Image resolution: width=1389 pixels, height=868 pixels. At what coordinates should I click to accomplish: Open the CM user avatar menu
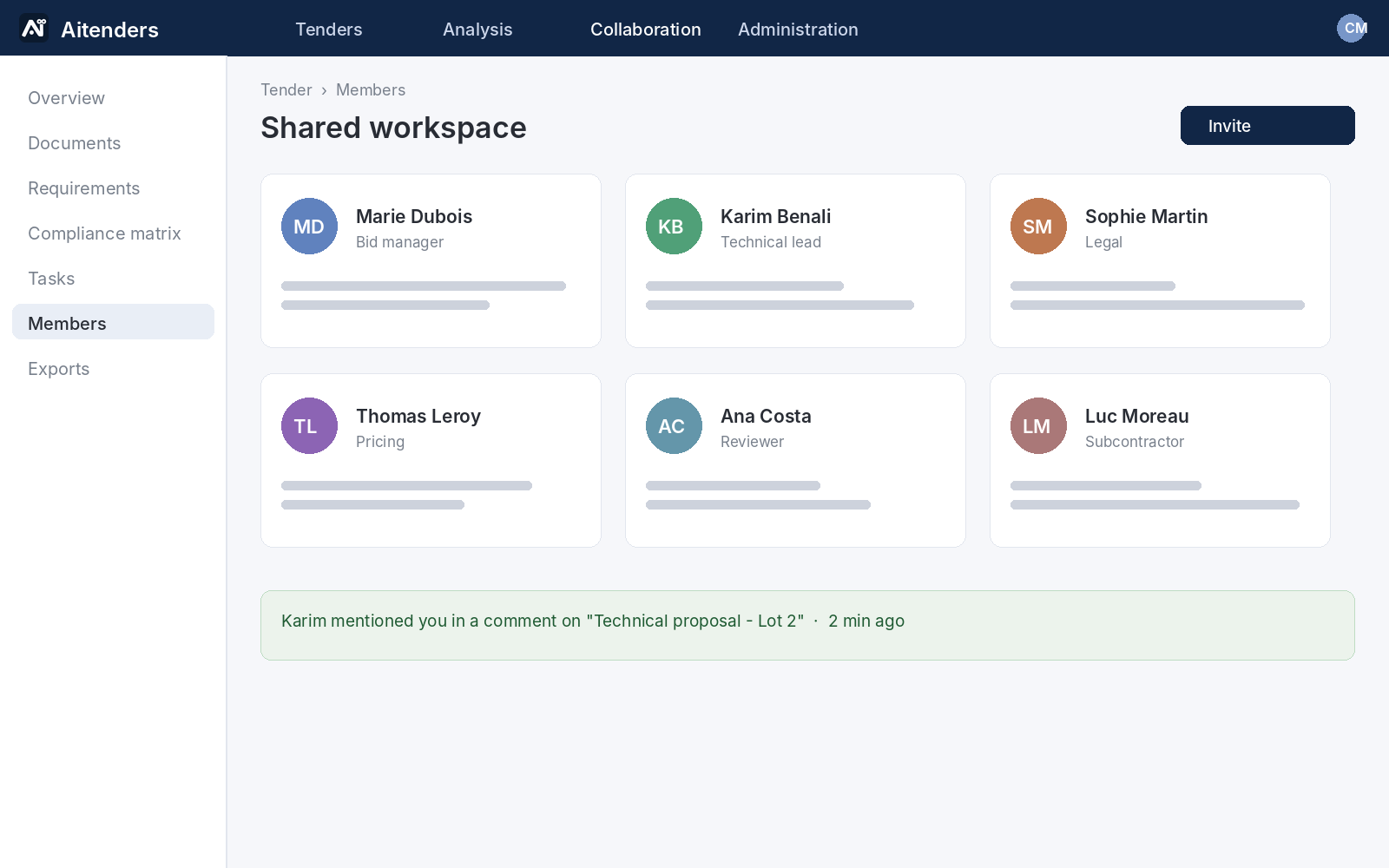coord(1352,28)
